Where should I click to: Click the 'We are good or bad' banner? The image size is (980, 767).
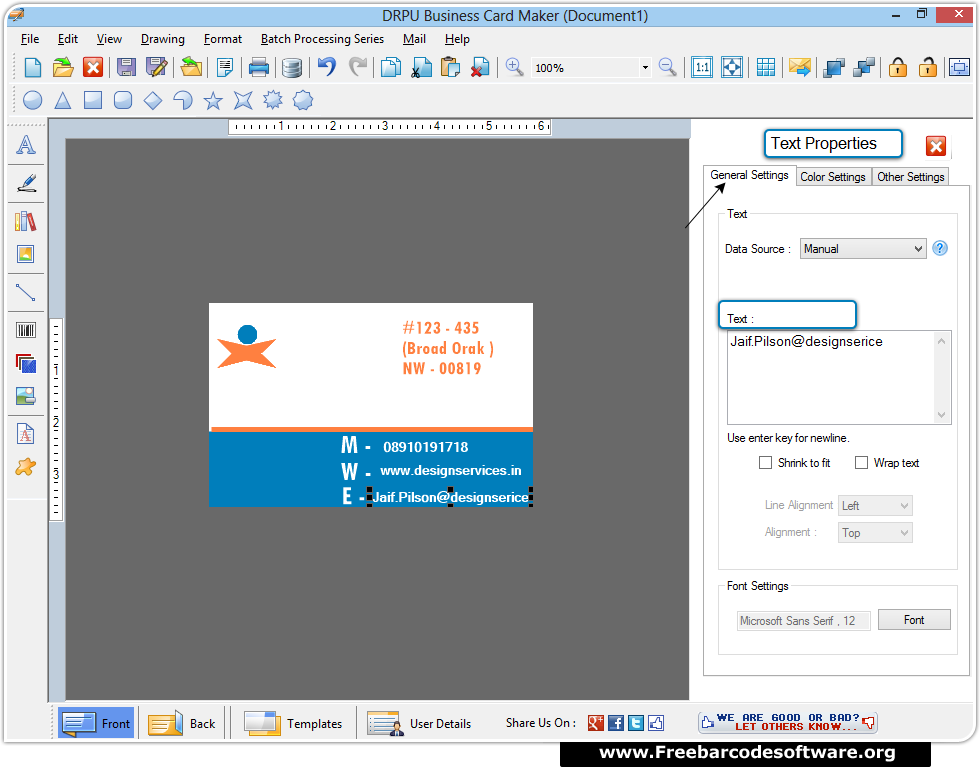pyautogui.click(x=788, y=722)
